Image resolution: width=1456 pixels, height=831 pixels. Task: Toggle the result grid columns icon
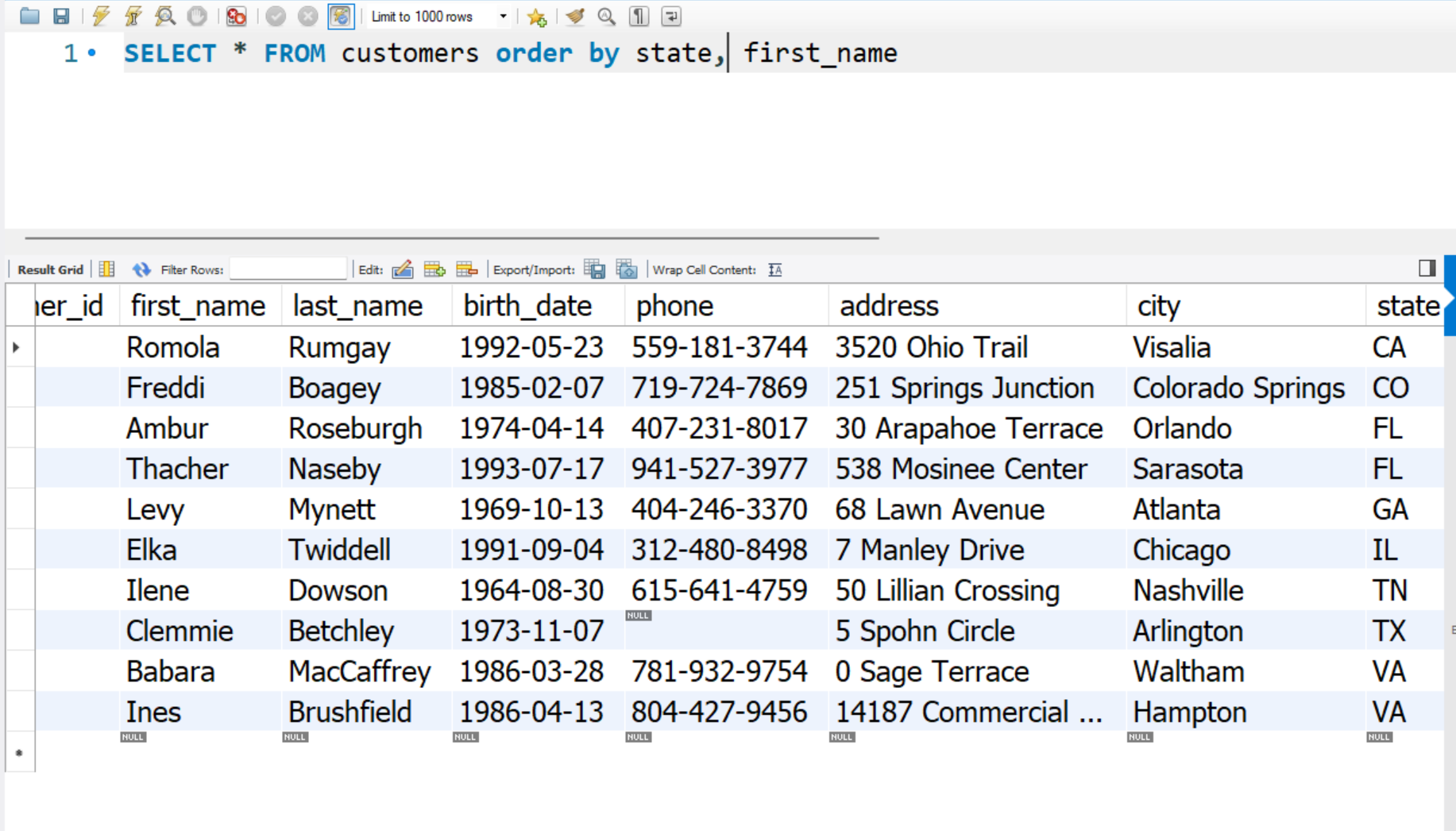point(106,269)
